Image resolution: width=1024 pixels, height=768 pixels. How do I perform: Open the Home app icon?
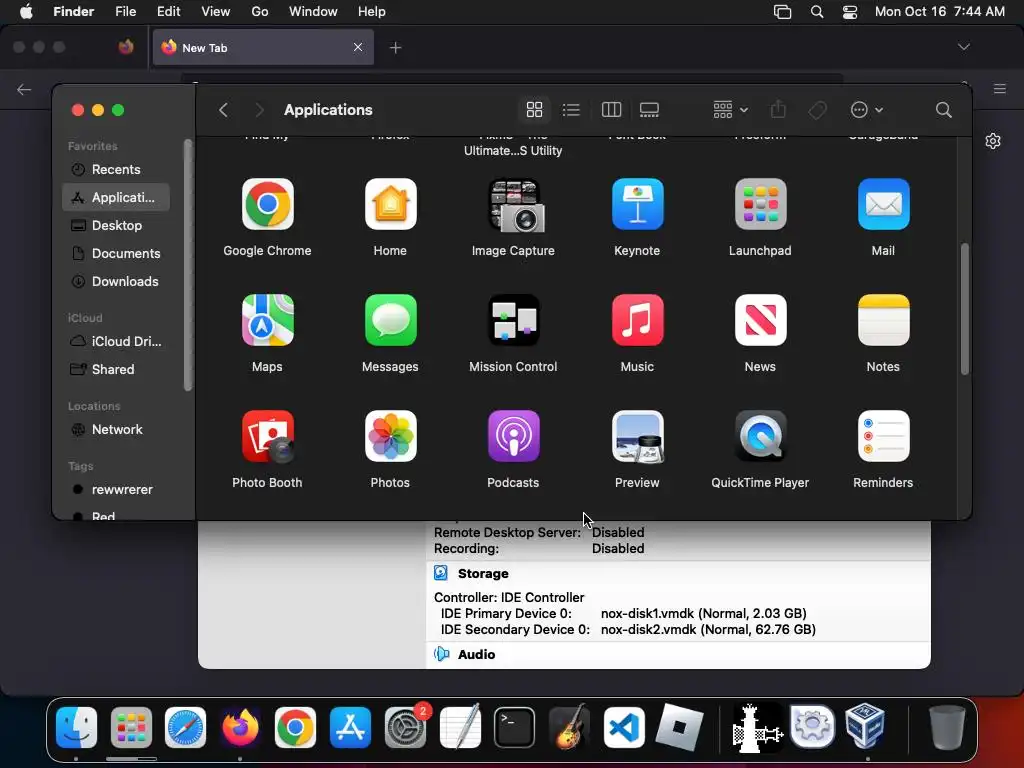pos(391,204)
